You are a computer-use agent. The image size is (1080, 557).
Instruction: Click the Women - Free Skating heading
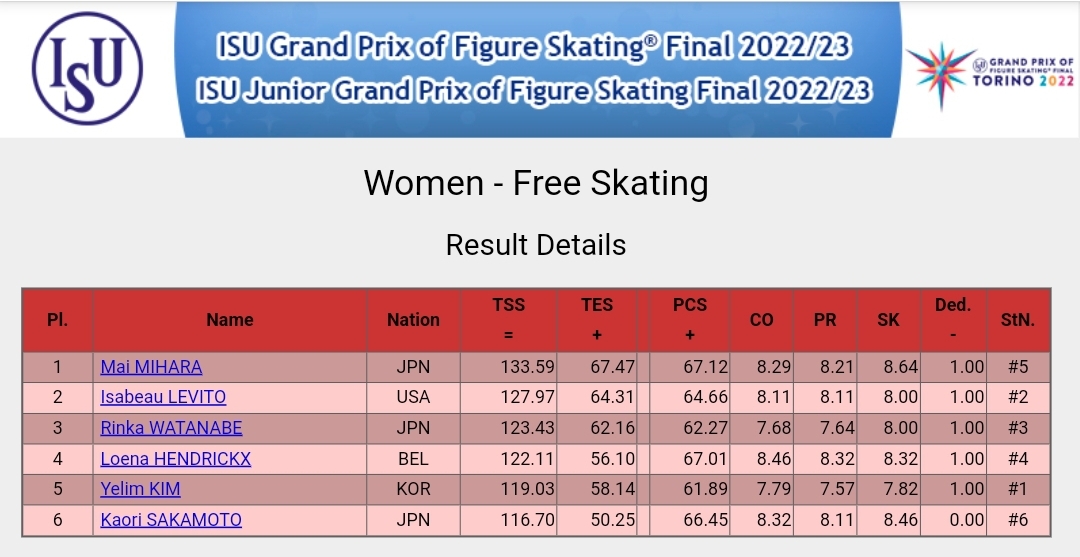point(536,184)
